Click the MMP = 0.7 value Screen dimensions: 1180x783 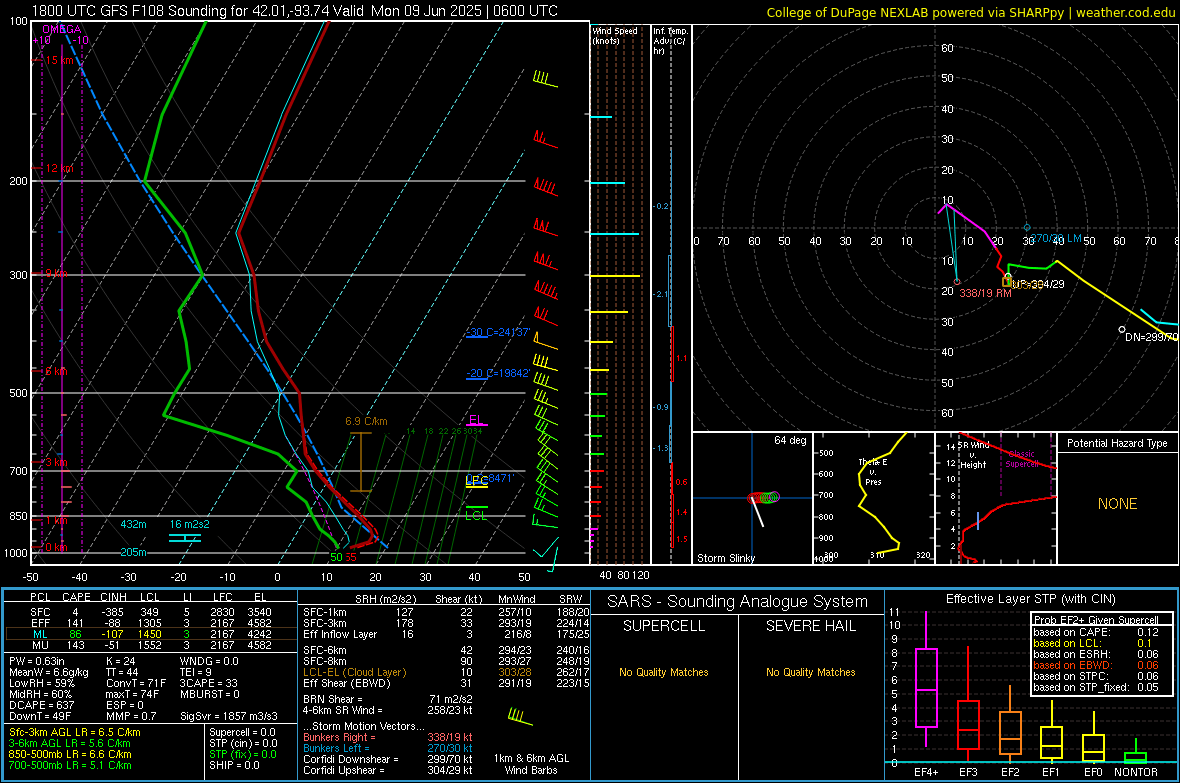tap(131, 716)
